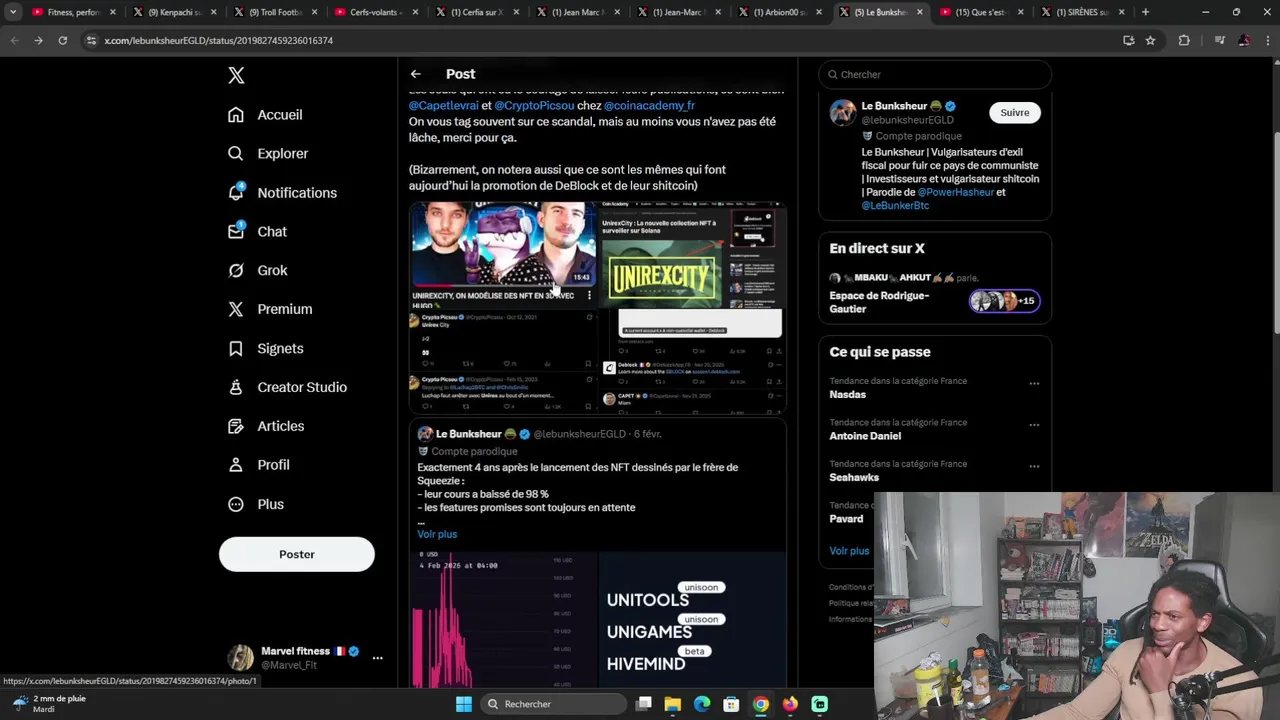Viewport: 1280px width, 720px height.
Task: Open Notifications bell icon
Action: click(236, 192)
